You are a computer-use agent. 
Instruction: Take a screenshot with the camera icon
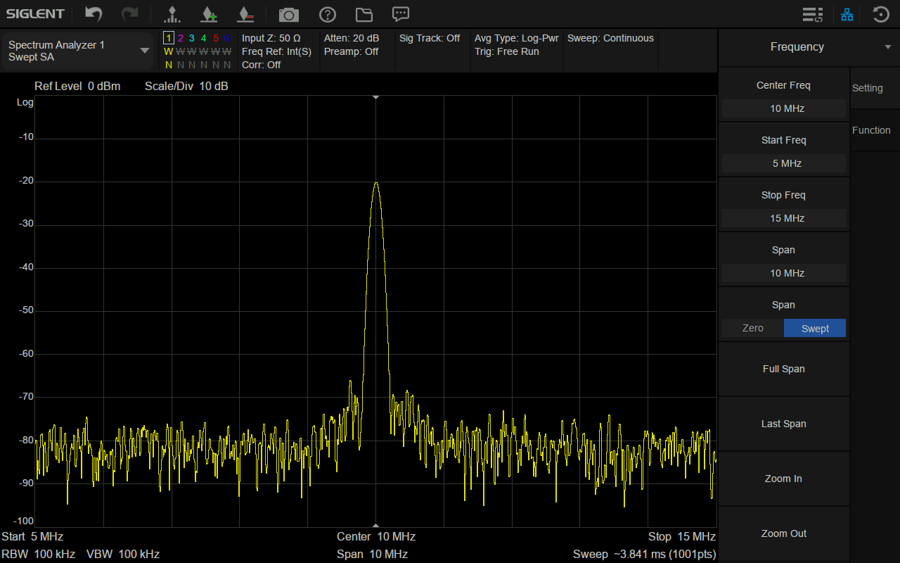pos(289,14)
